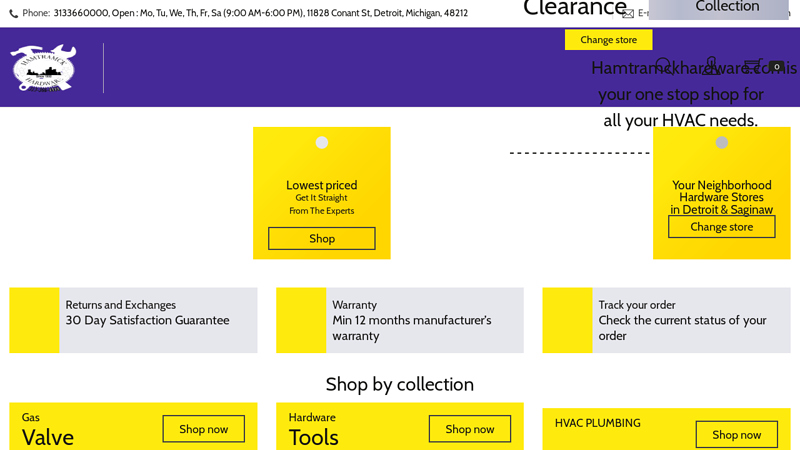The width and height of the screenshot is (800, 450).
Task: Click Change store on Neighborhood Hardware Stores card
Action: [x=721, y=227]
